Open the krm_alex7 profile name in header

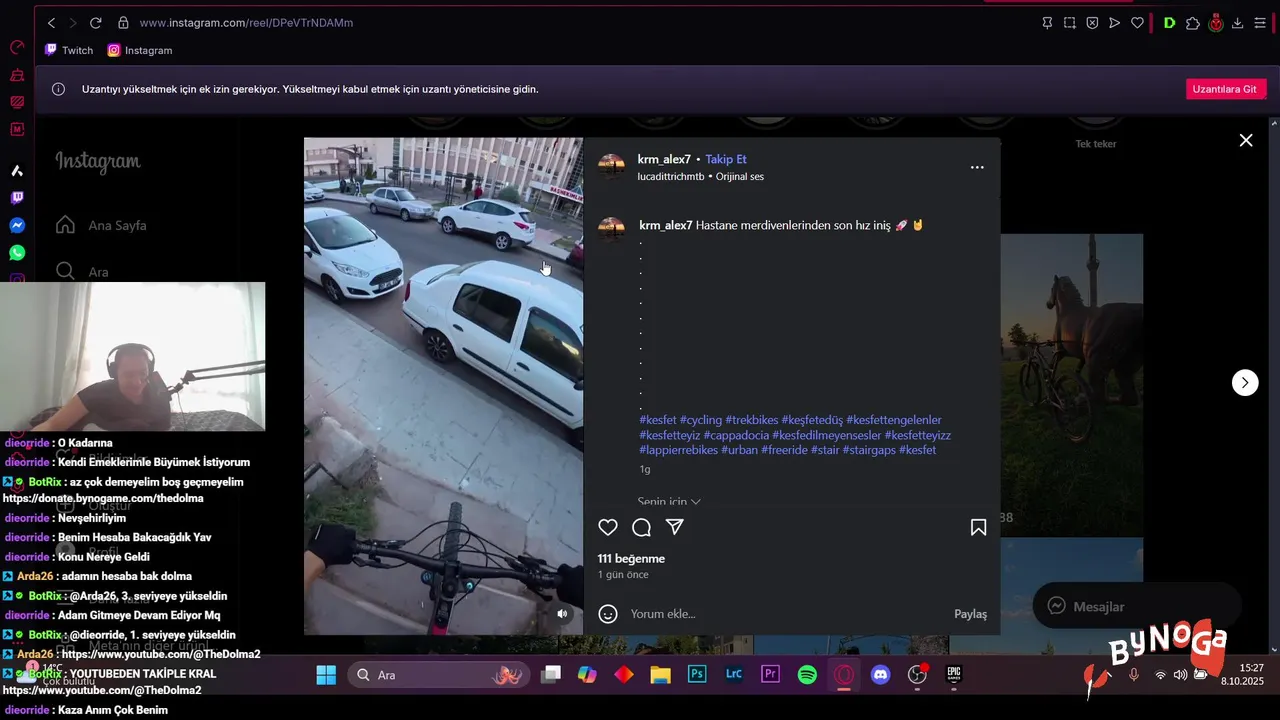[664, 159]
